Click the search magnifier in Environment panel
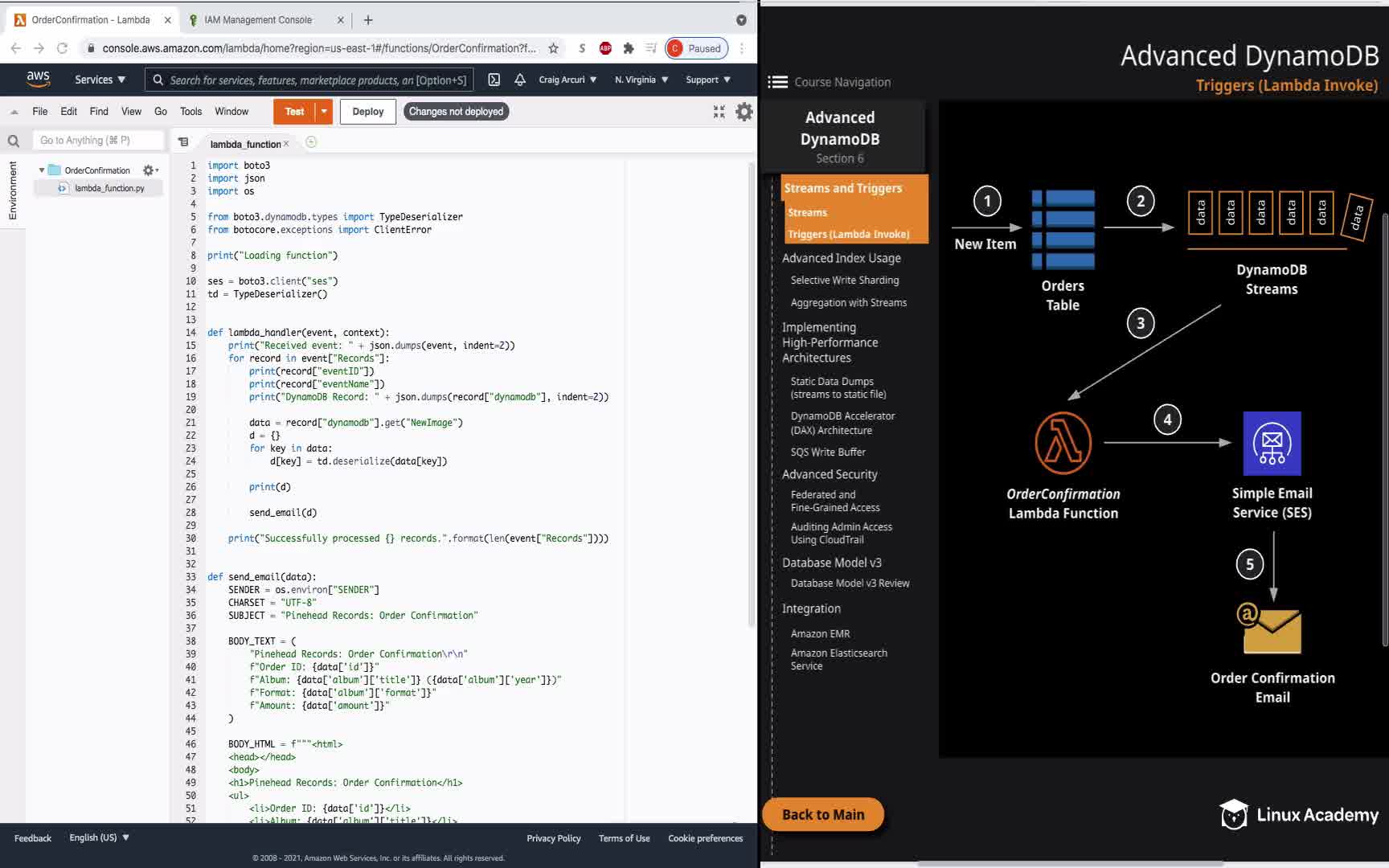The height and width of the screenshot is (868, 1389). click(x=14, y=141)
